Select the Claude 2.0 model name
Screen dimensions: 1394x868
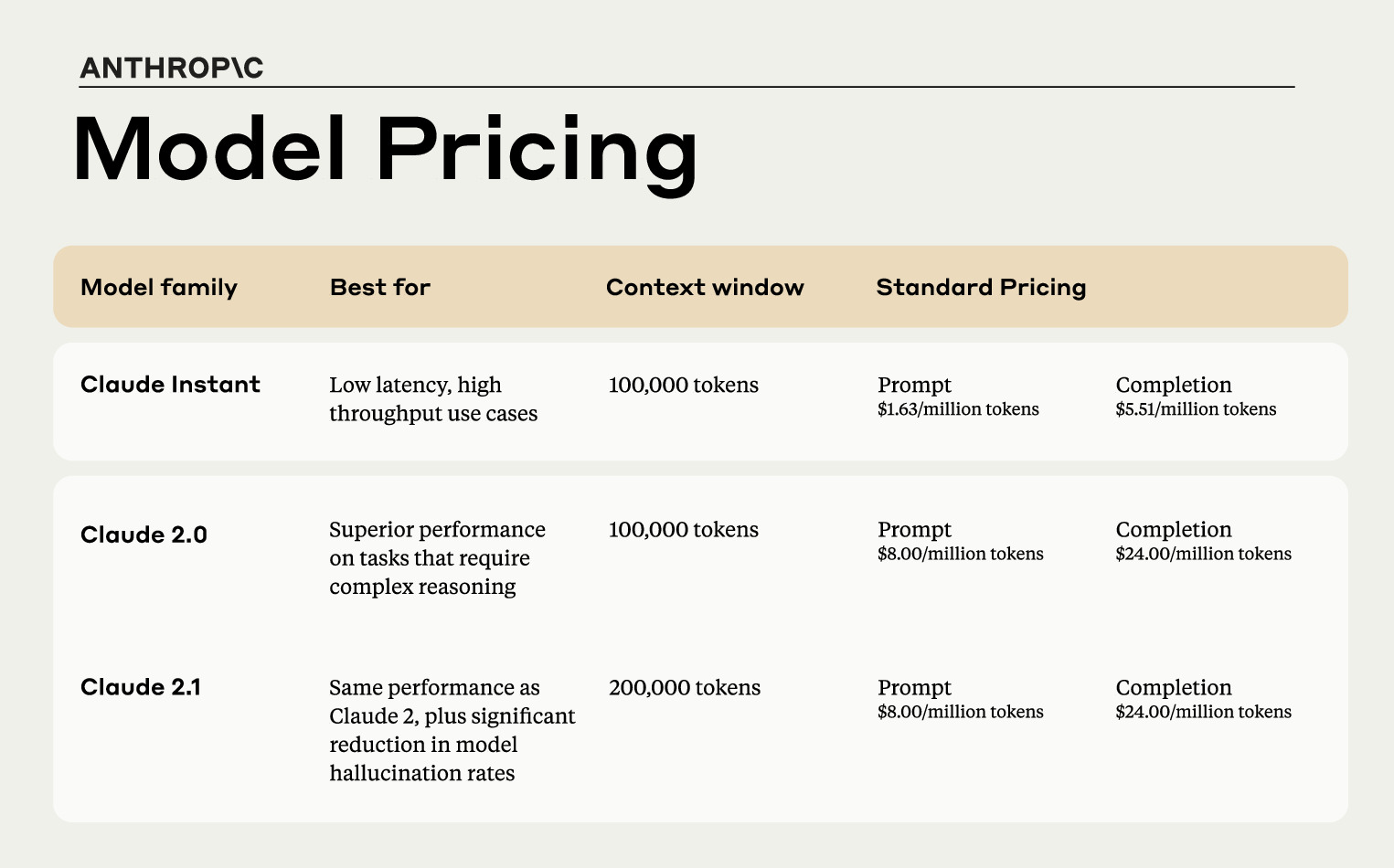pos(144,535)
